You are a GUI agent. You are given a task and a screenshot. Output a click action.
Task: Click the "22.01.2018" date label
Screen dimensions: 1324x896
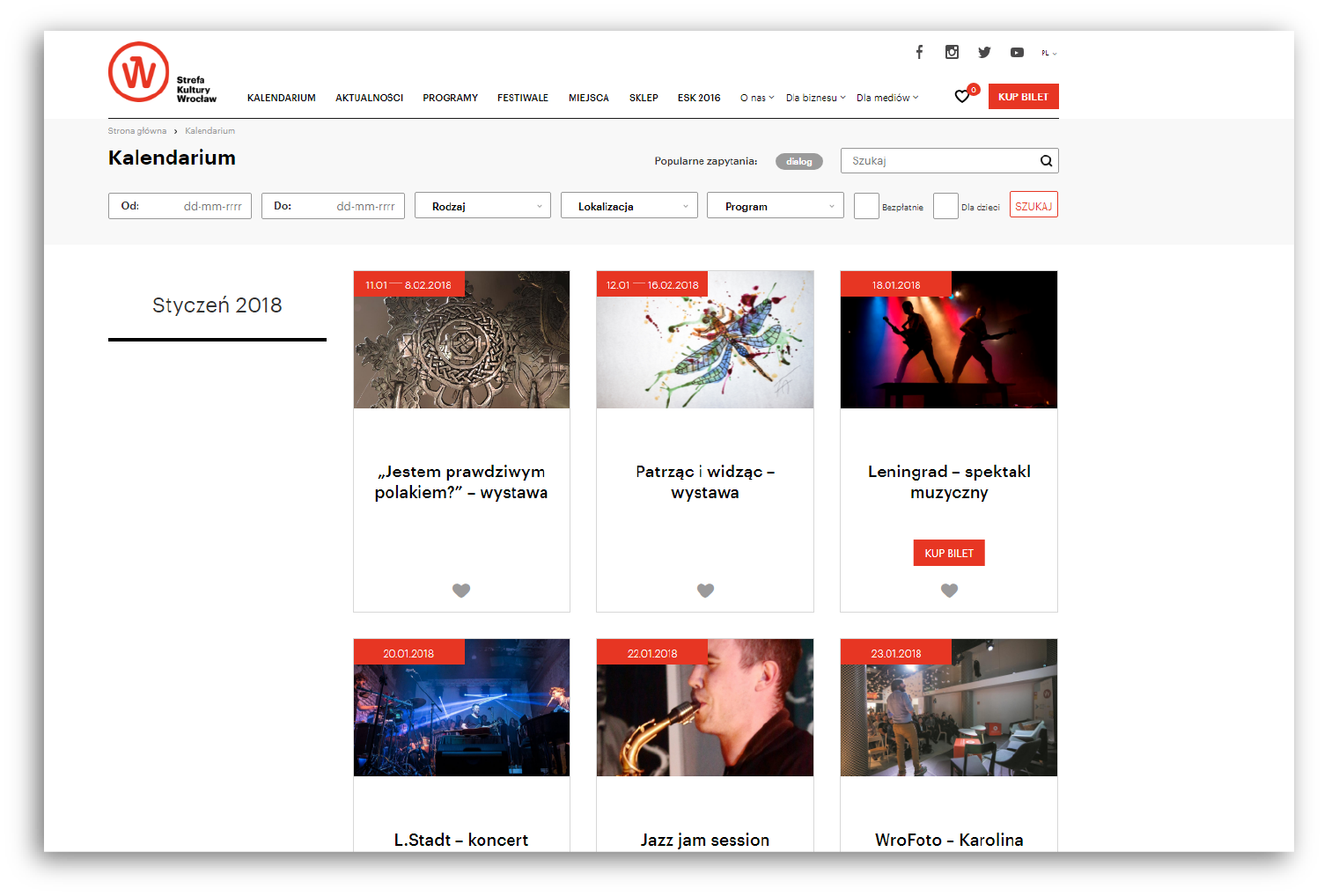pos(652,653)
